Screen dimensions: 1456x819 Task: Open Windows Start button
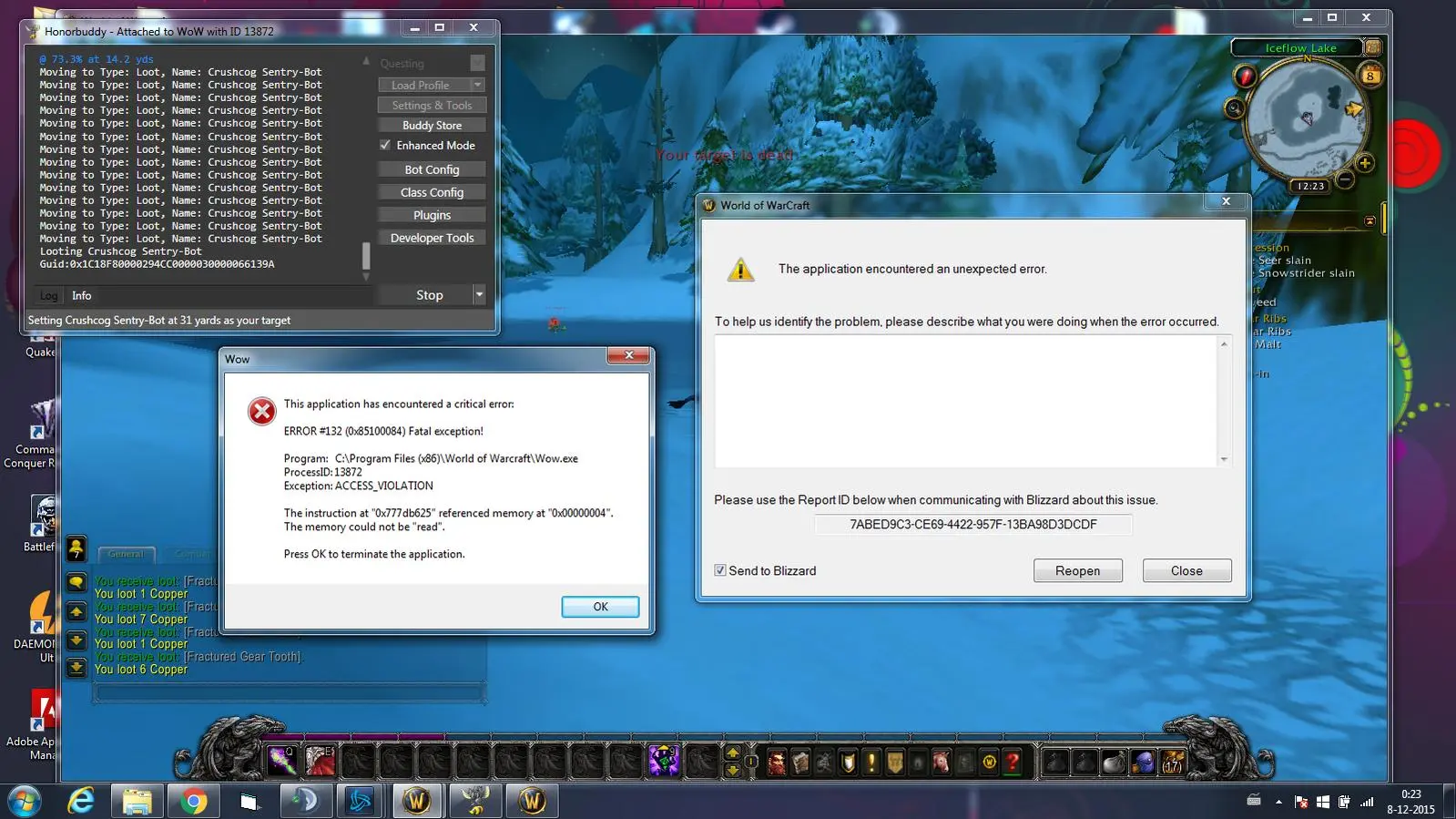click(24, 801)
